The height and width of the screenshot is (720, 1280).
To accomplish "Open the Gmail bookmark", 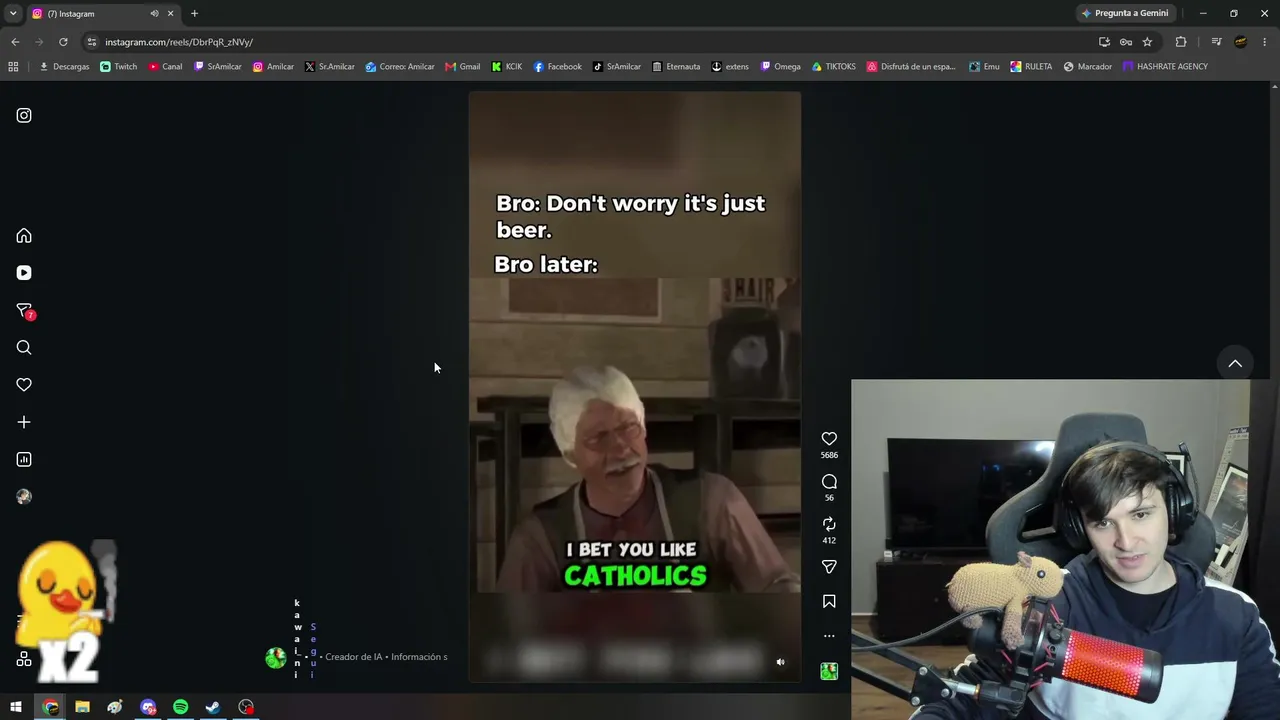I will (x=463, y=67).
